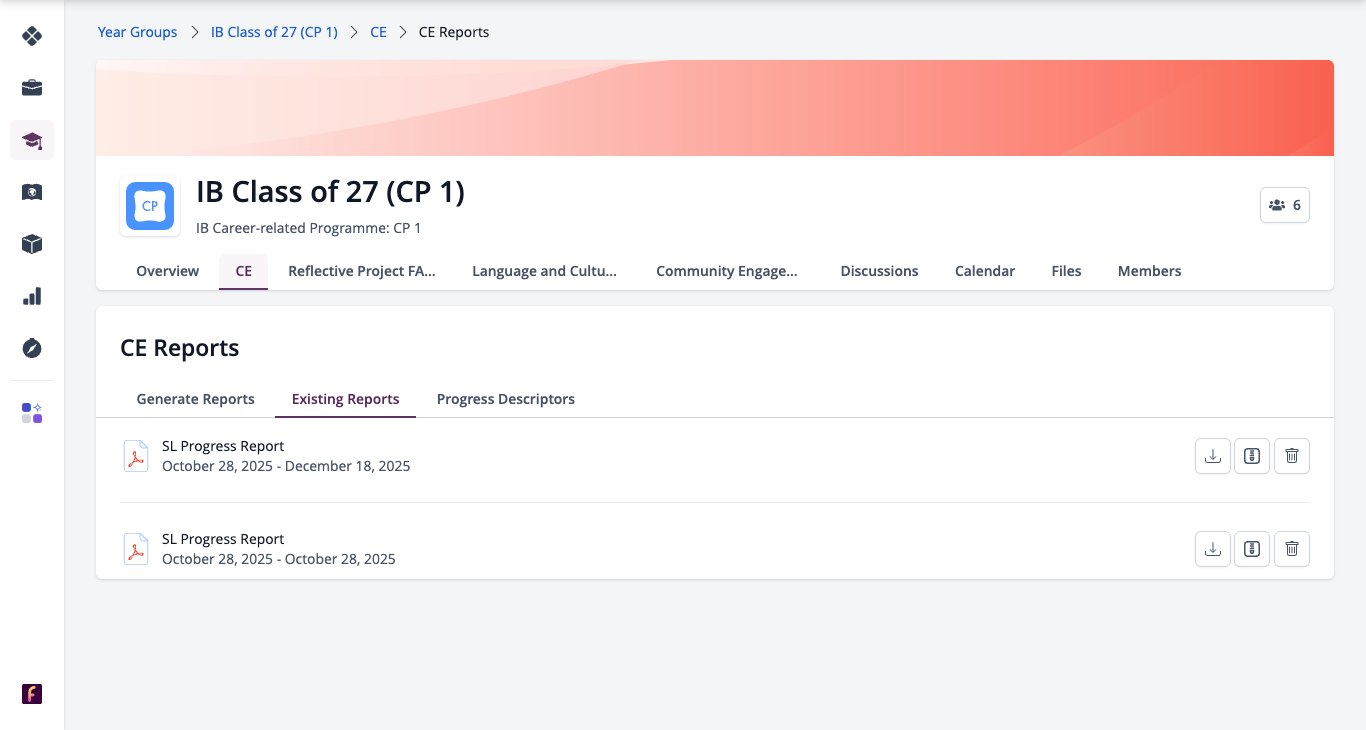Image resolution: width=1366 pixels, height=730 pixels.
Task: Delete the October 28 - December 18 report
Action: pos(1292,456)
